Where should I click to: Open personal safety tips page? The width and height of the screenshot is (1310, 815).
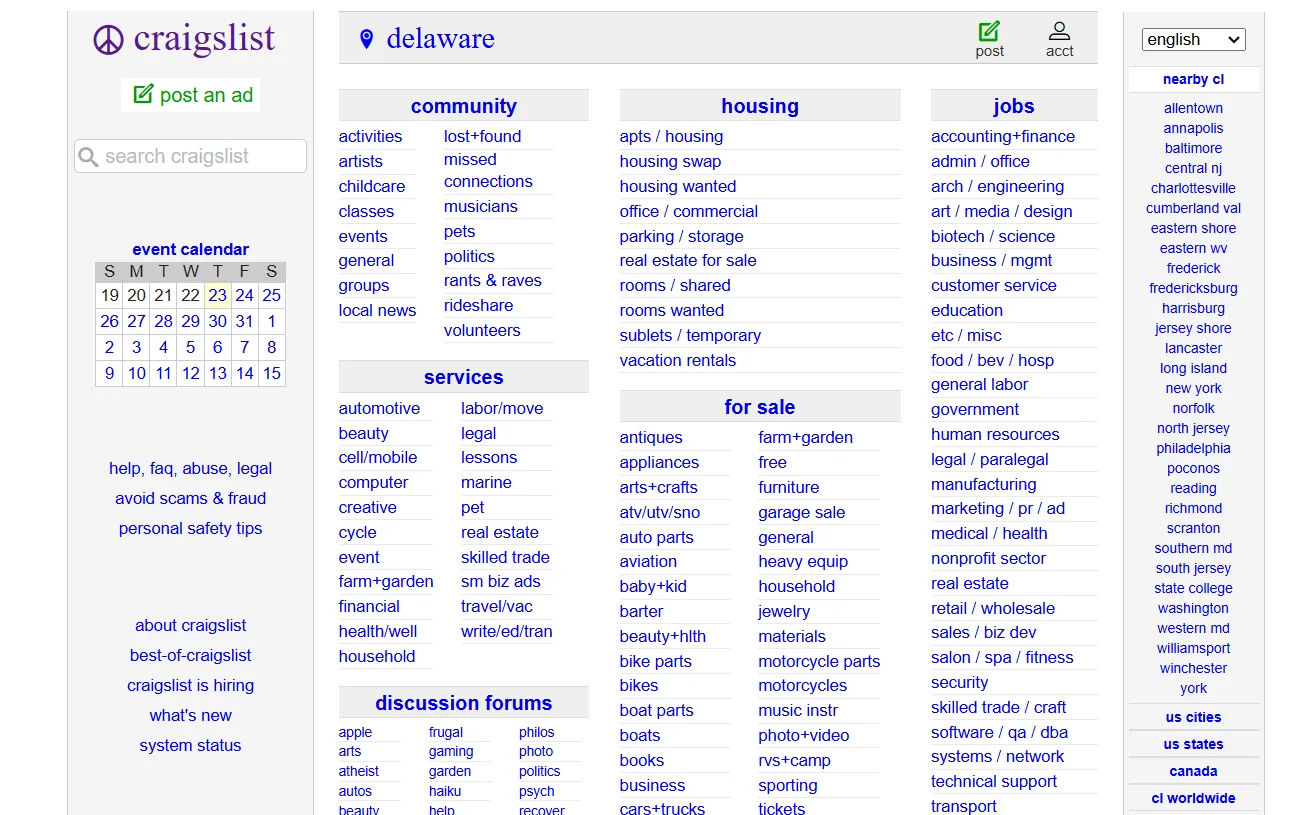pos(190,528)
